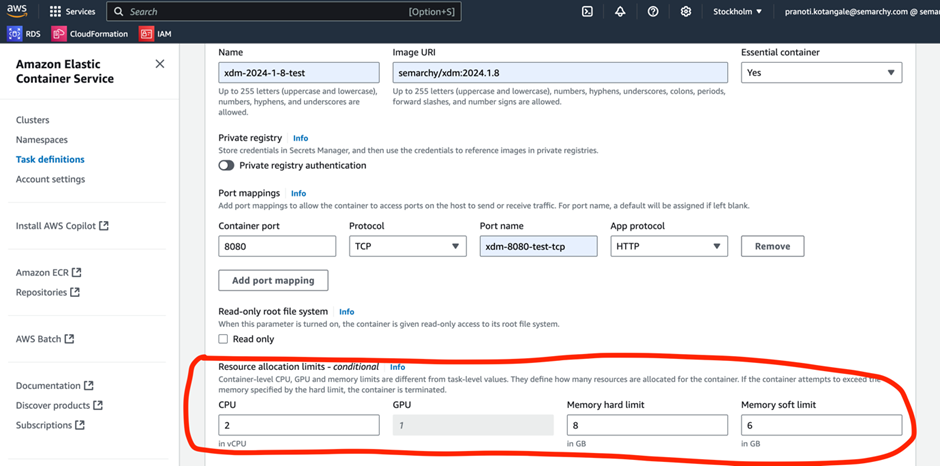
Task: Open the RDS shortcut in favorites bar
Action: click(x=23, y=34)
